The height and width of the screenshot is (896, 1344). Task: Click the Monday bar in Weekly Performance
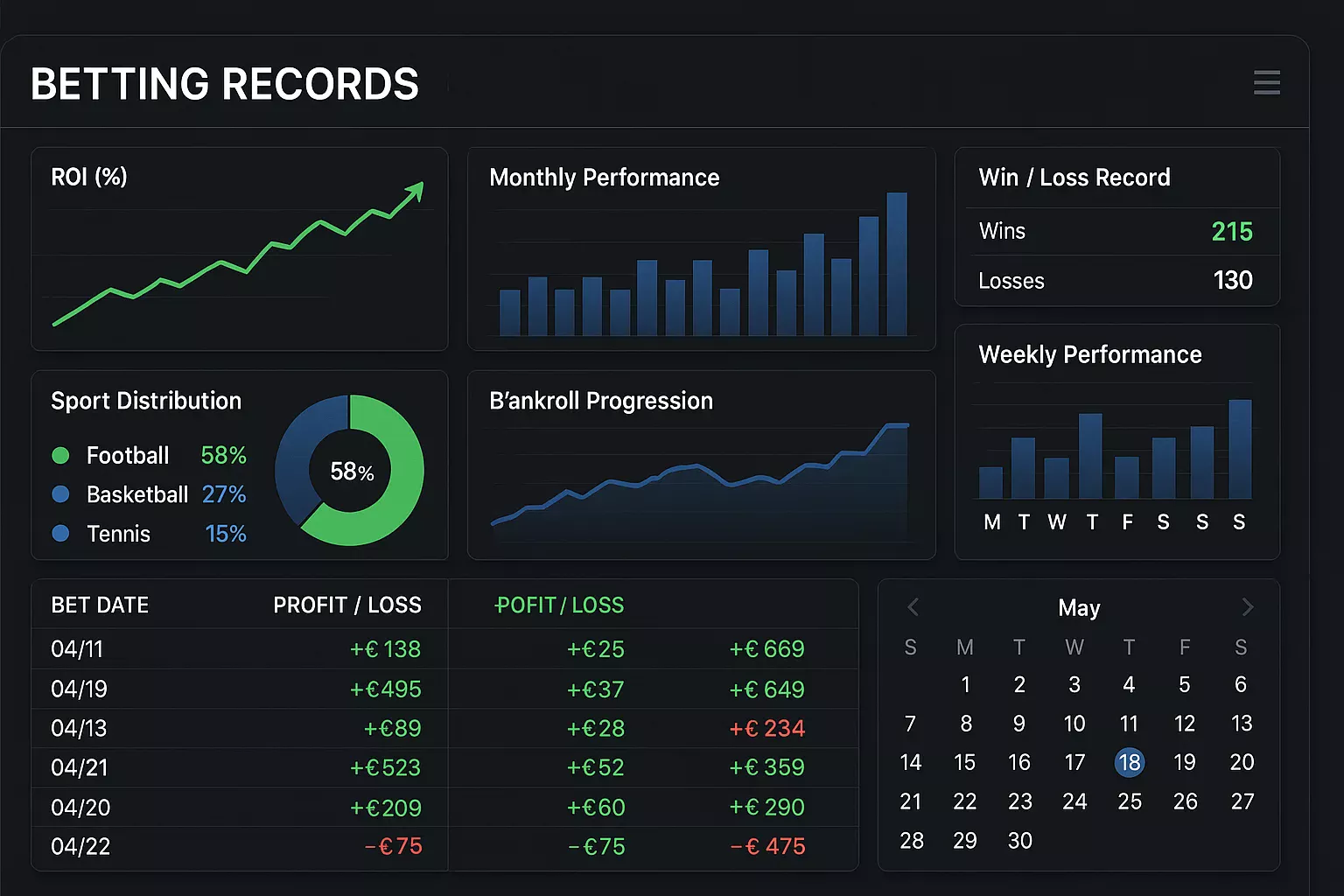pyautogui.click(x=990, y=482)
